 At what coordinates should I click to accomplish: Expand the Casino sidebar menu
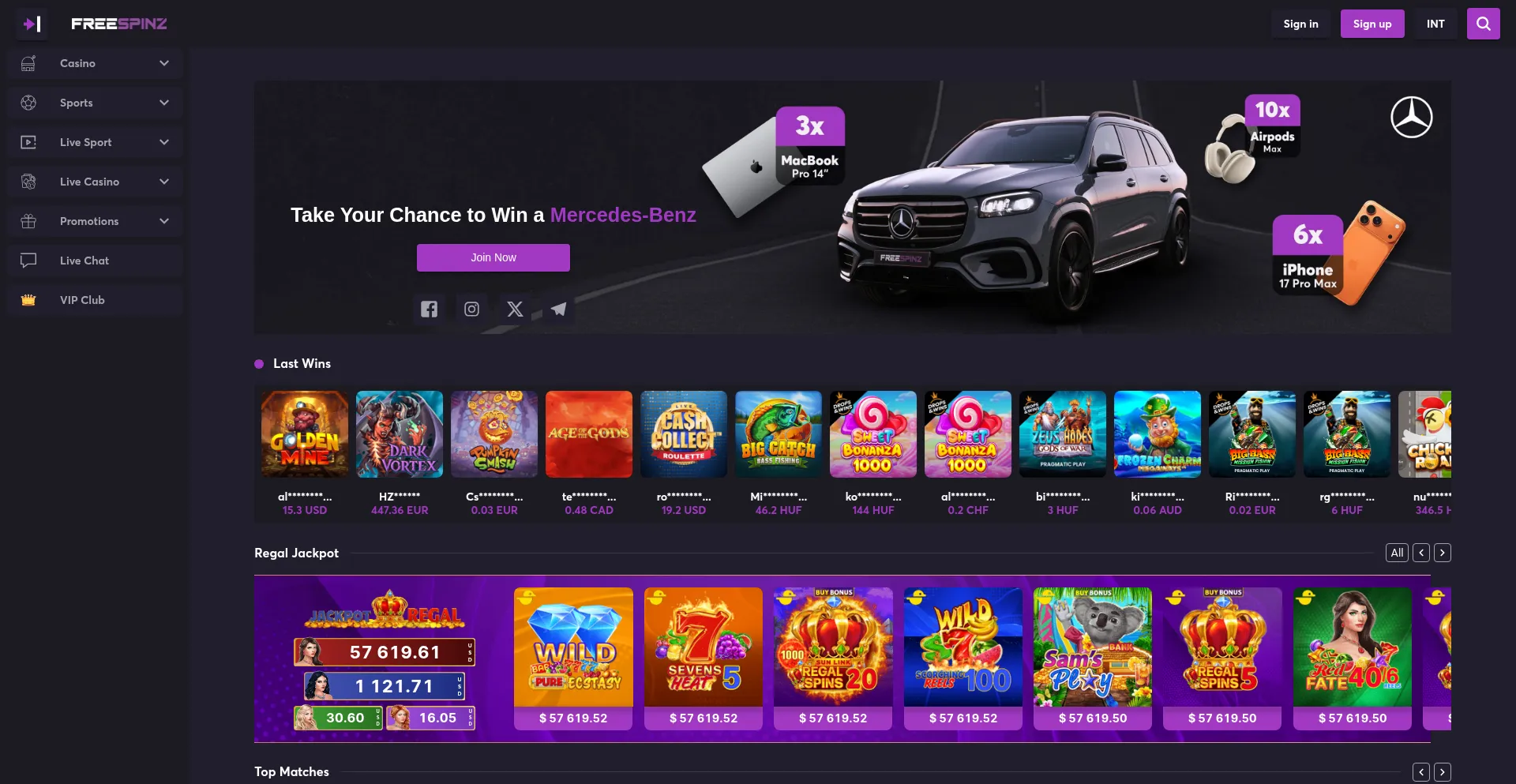point(96,63)
